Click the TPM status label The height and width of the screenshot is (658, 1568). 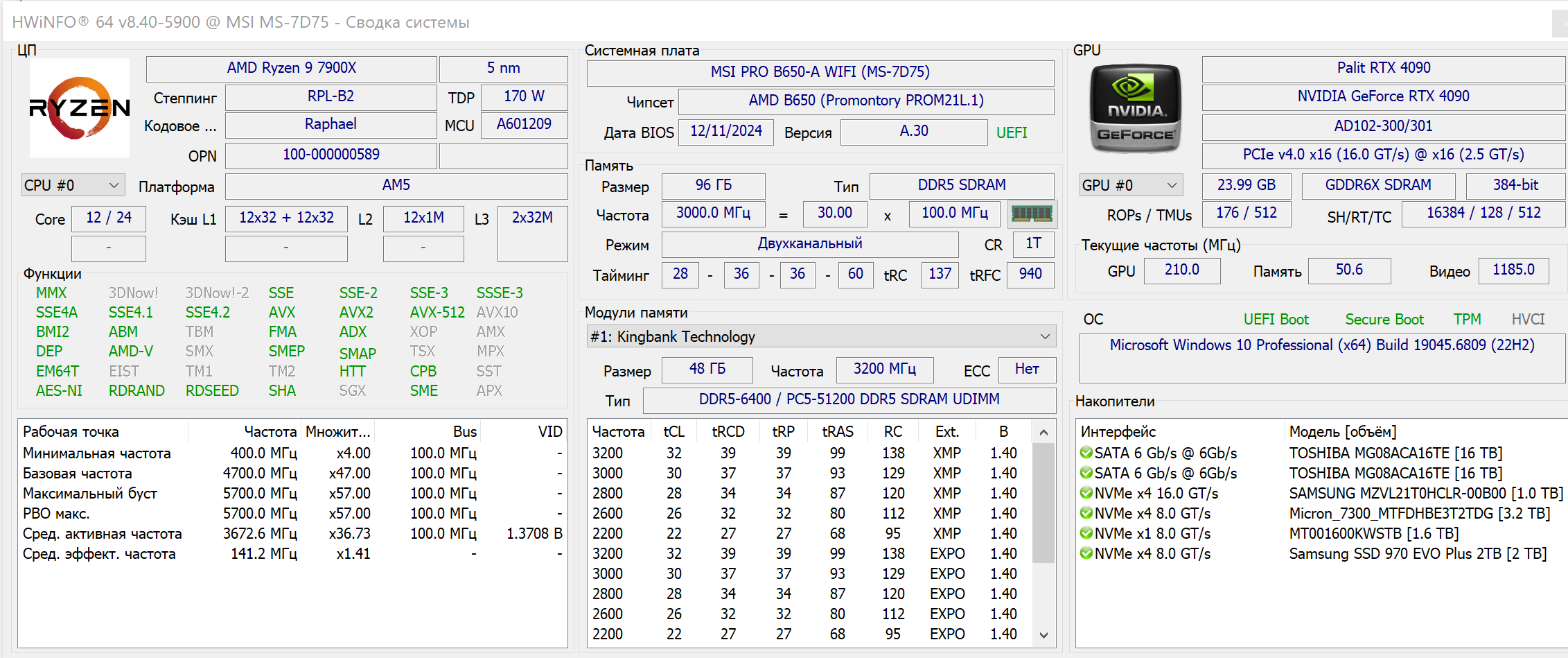(1467, 320)
